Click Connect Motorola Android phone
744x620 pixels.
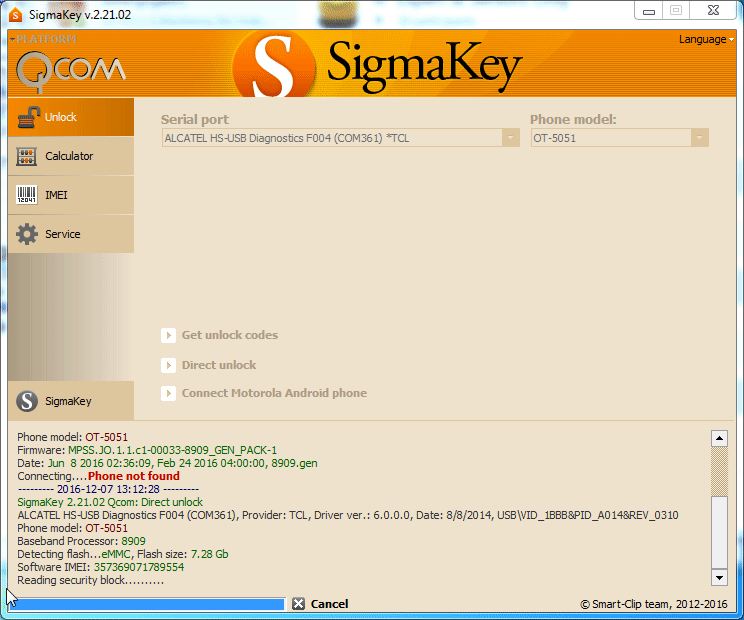pos(274,393)
